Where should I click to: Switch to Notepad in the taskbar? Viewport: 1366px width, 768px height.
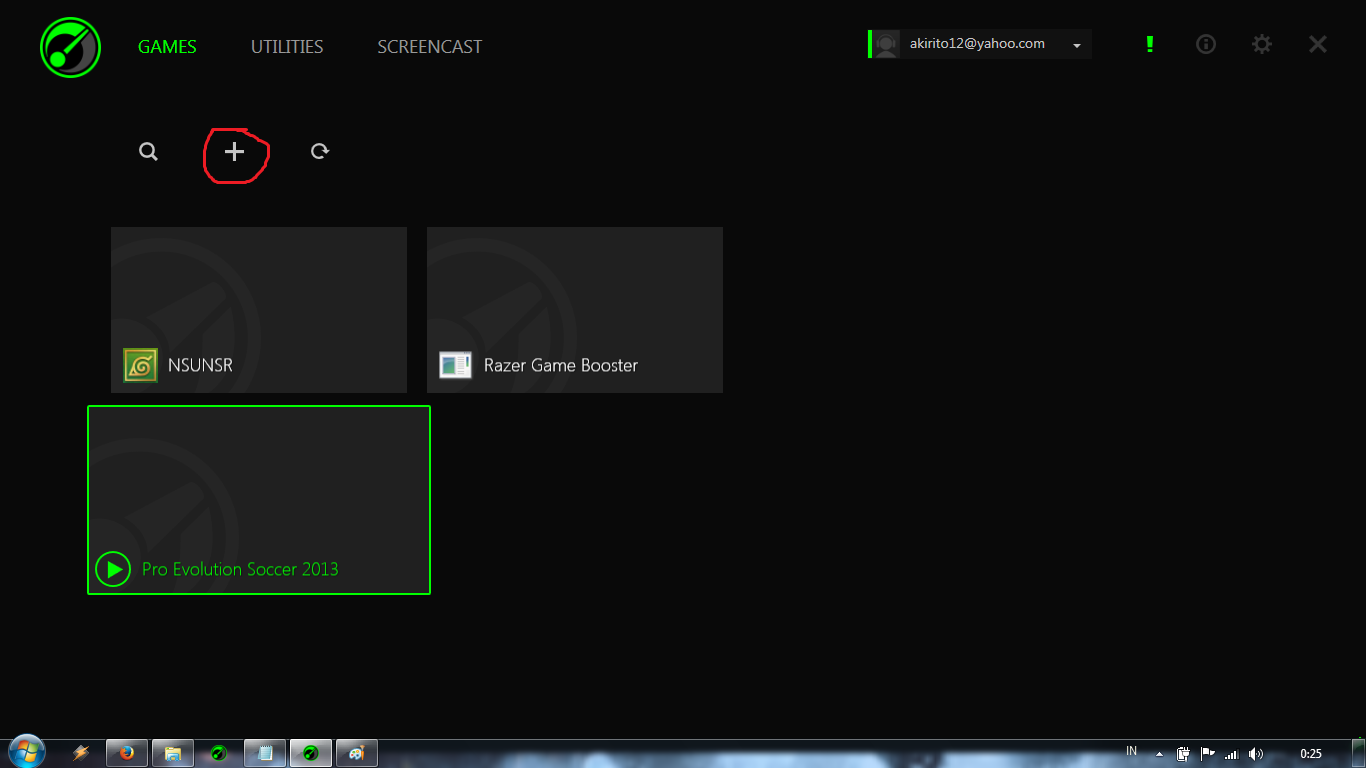click(265, 753)
